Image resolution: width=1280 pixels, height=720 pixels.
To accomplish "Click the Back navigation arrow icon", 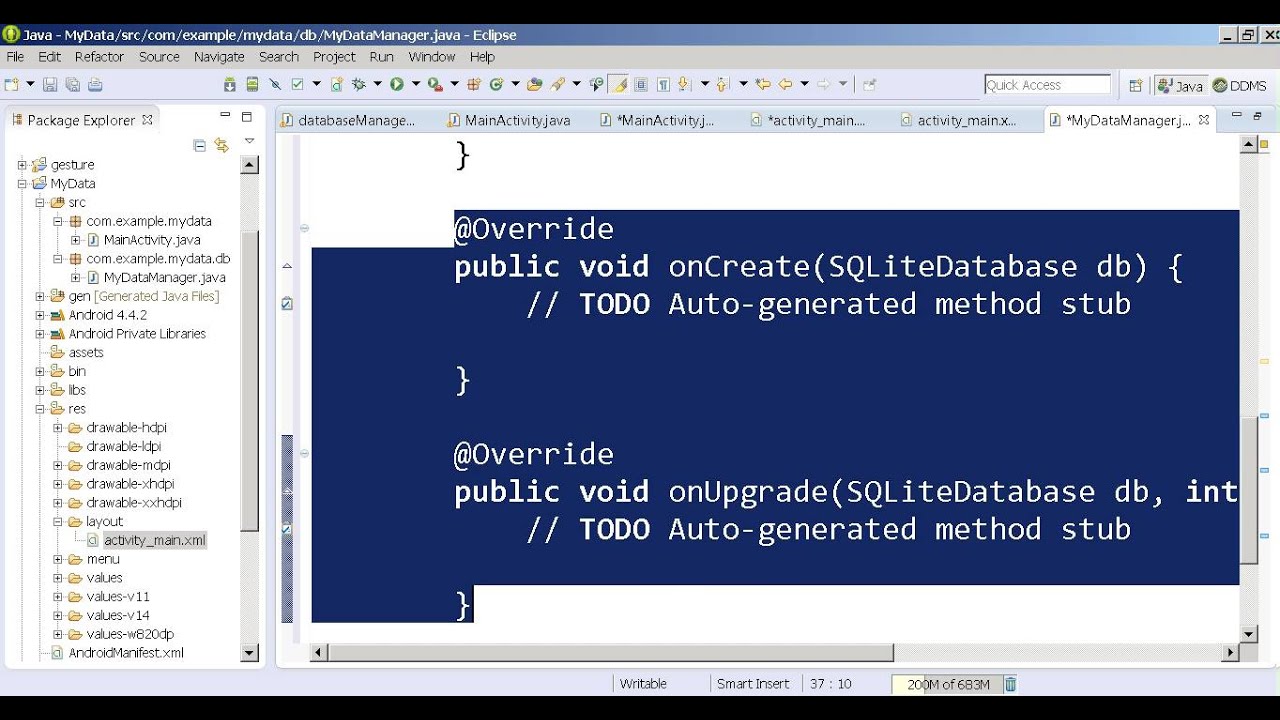I will 786,85.
